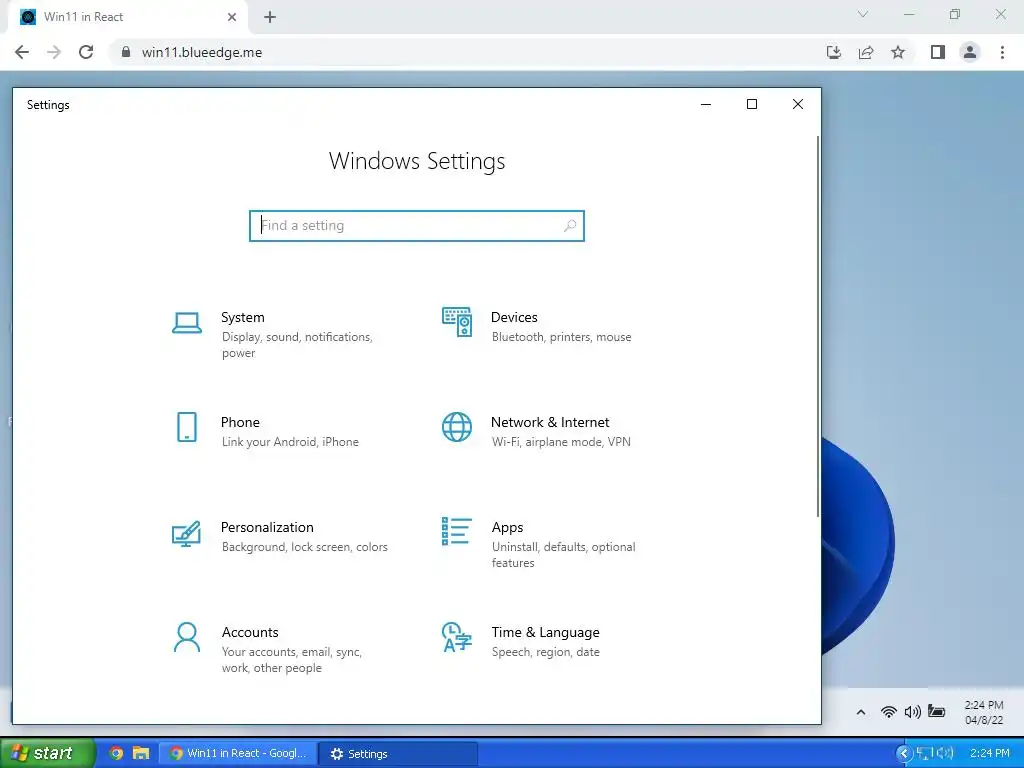The height and width of the screenshot is (768, 1024).
Task: Open System settings laptop icon
Action: click(x=187, y=323)
